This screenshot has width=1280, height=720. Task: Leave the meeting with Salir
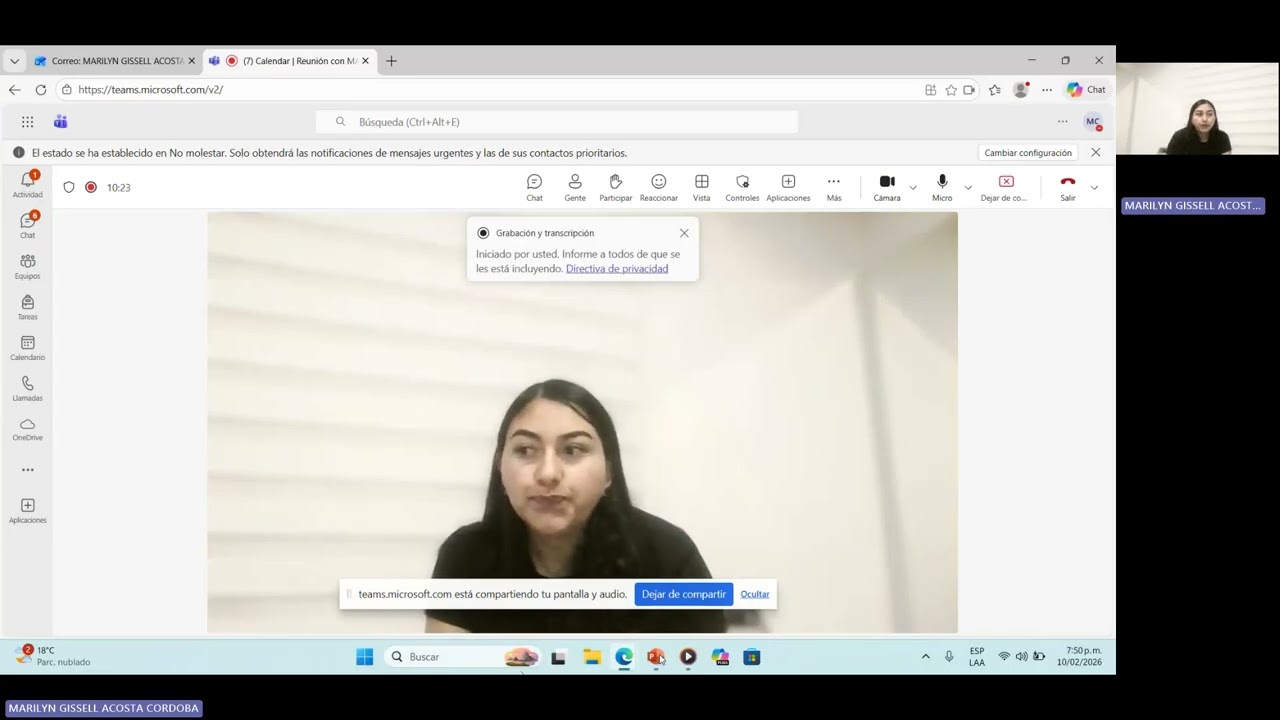point(1068,187)
